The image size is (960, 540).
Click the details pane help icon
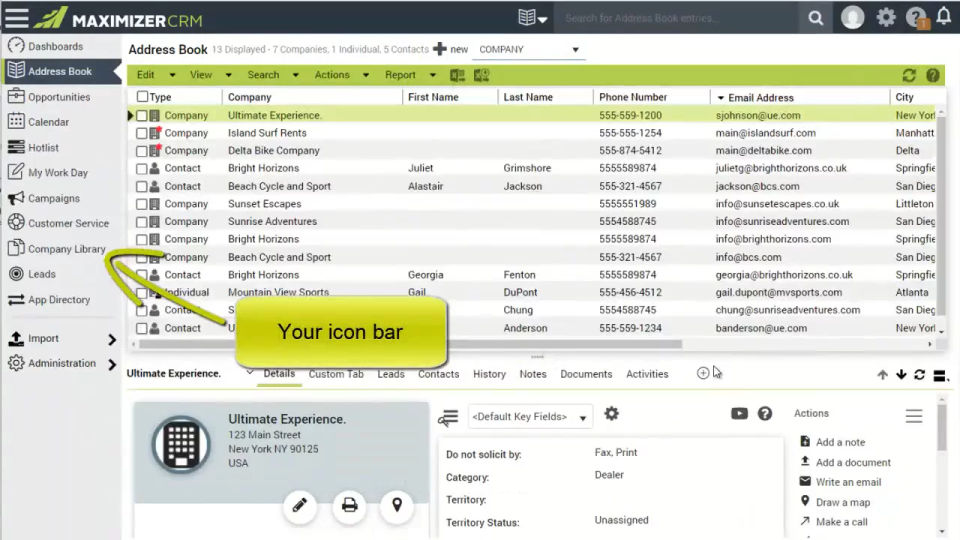click(765, 414)
